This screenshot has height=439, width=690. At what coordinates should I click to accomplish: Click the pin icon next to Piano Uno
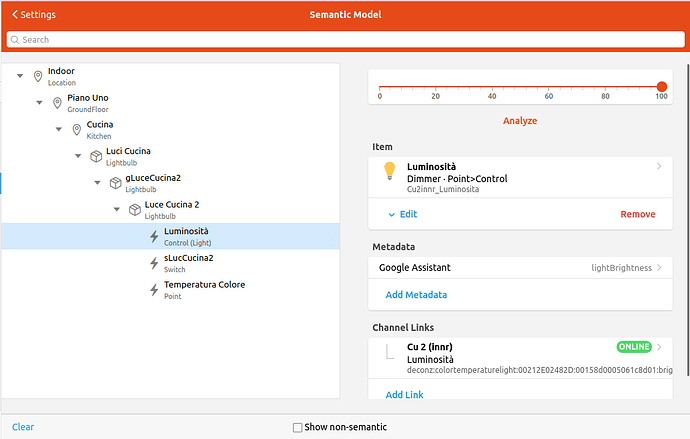pos(57,103)
